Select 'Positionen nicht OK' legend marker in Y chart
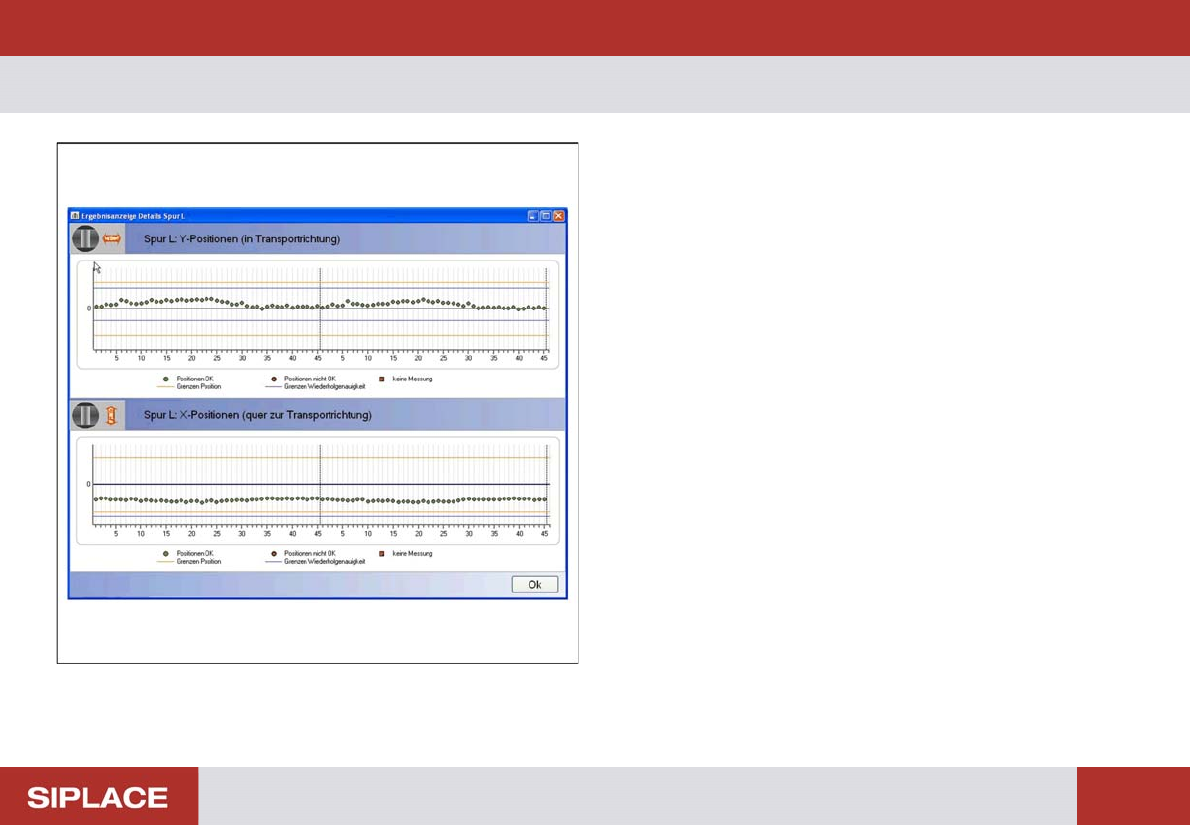The height and width of the screenshot is (825, 1190). click(x=273, y=378)
